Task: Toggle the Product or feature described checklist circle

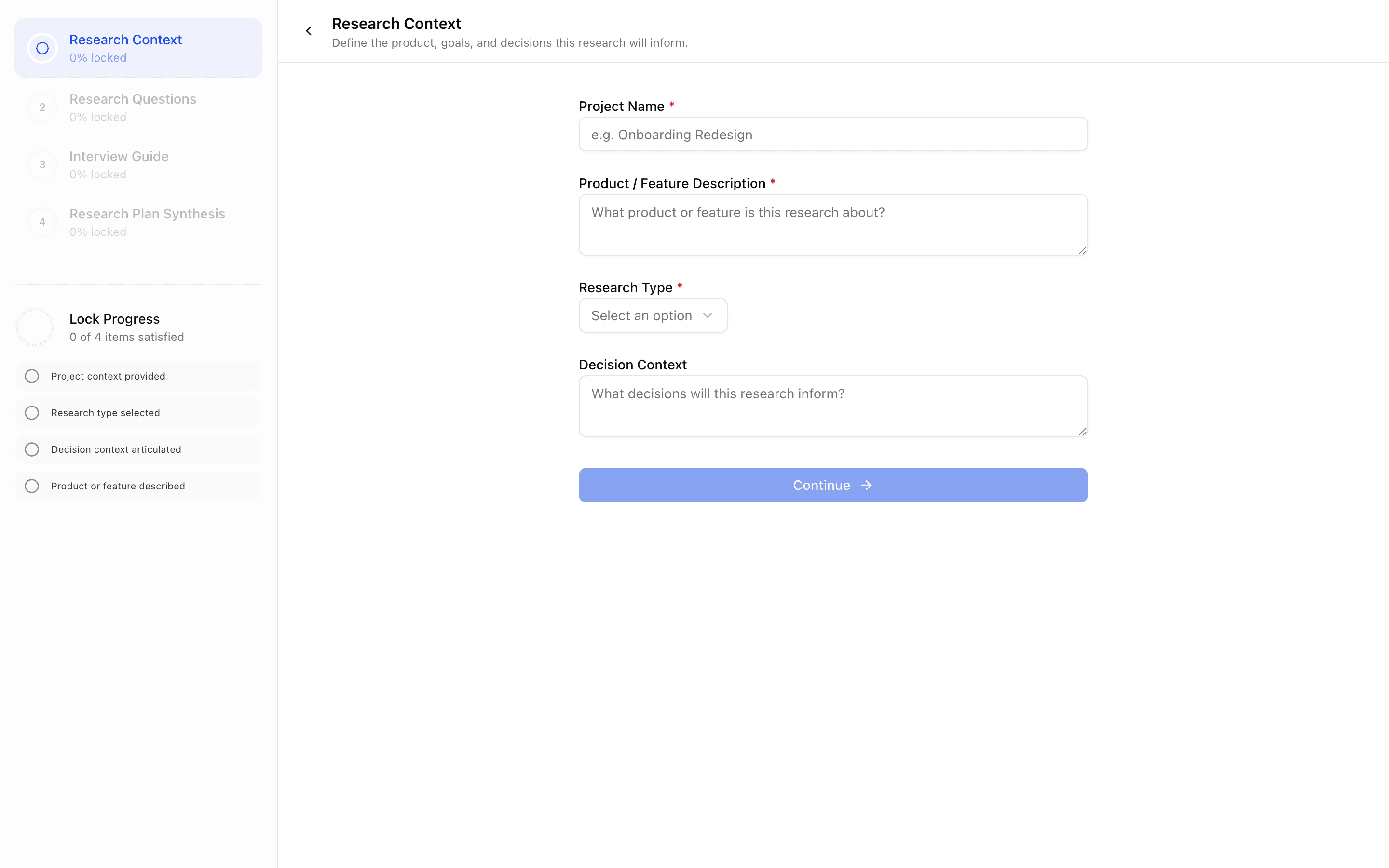Action: coord(31,486)
